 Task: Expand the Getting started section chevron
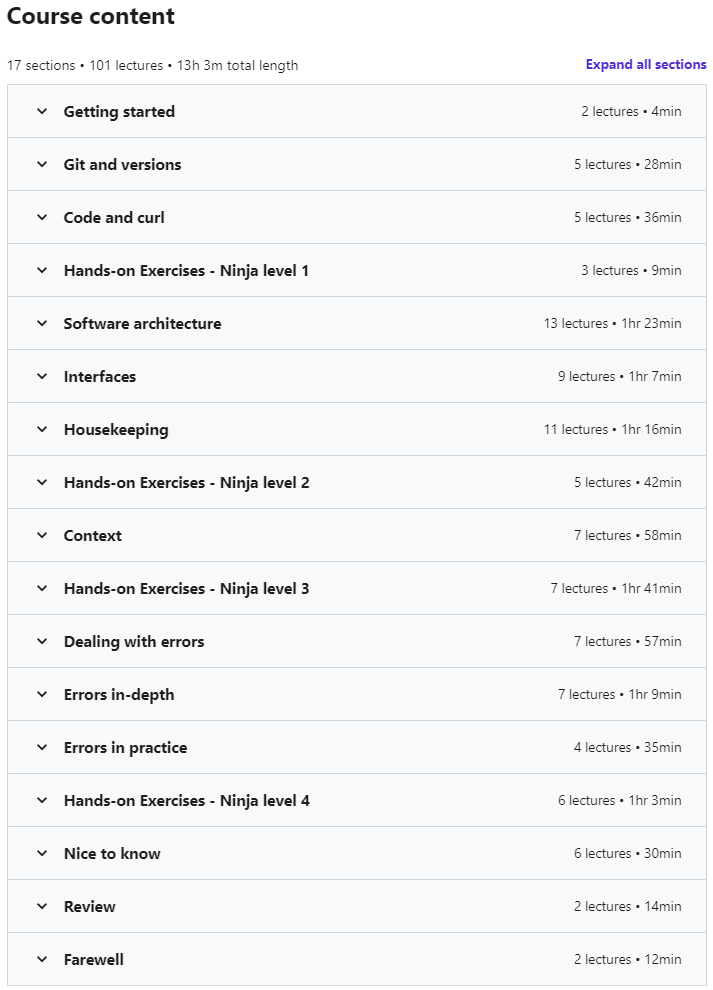42,111
